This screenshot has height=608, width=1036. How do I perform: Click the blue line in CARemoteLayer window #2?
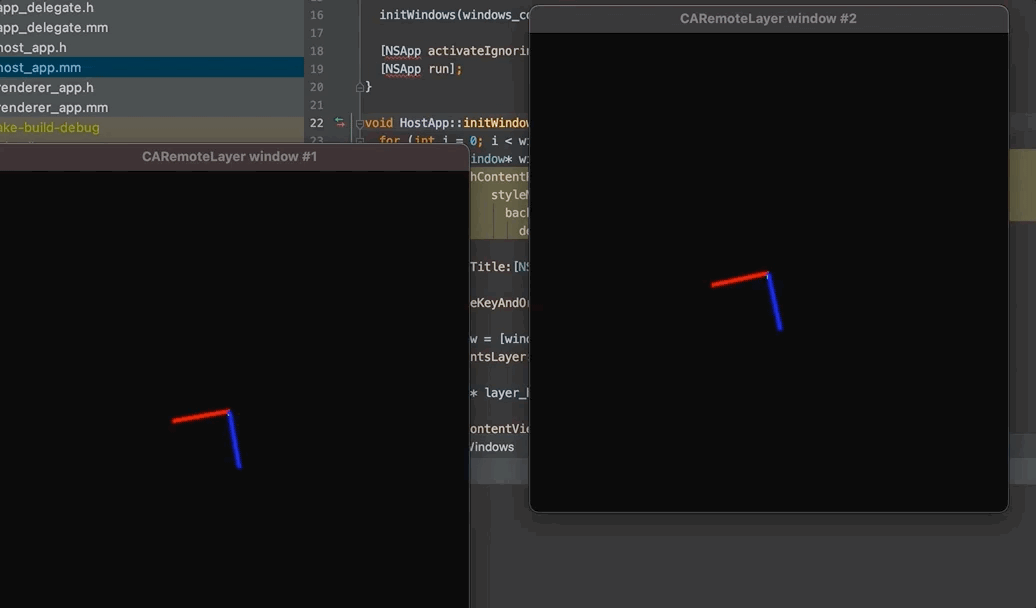(774, 302)
